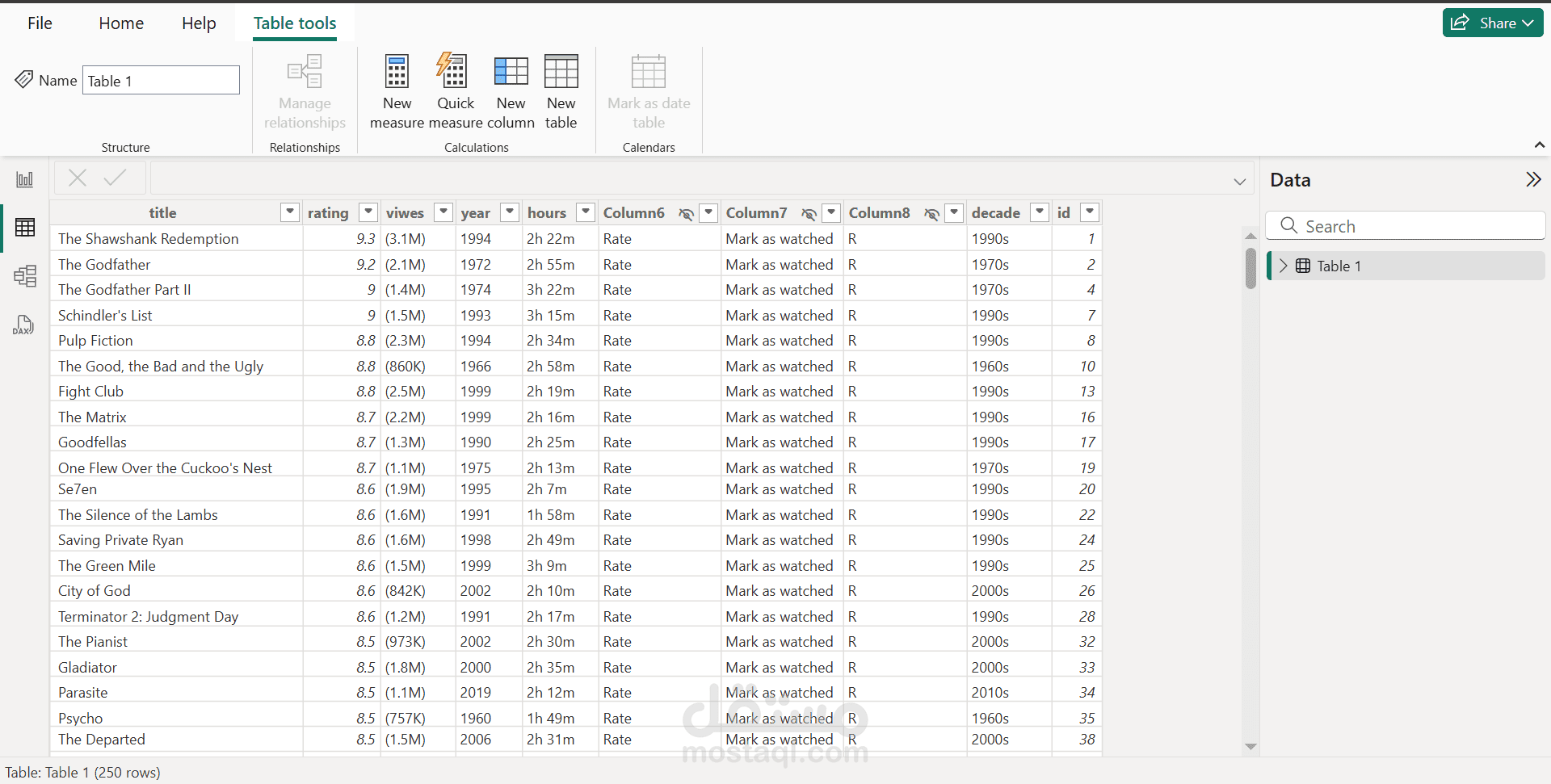The image size is (1551, 784).
Task: Open hours column filter dropdown
Action: [x=586, y=212]
